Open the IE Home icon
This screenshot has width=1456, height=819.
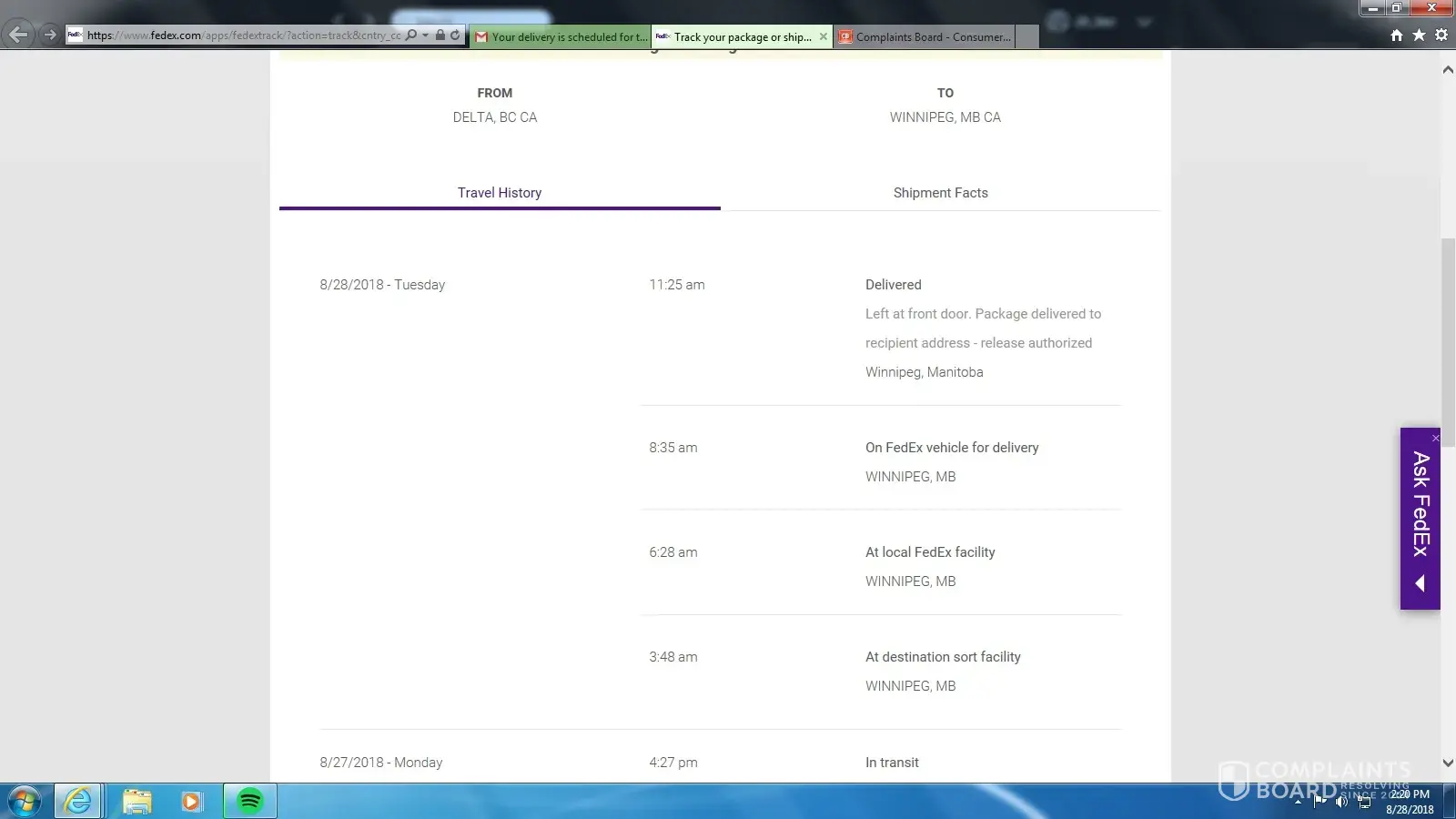coord(1397,35)
